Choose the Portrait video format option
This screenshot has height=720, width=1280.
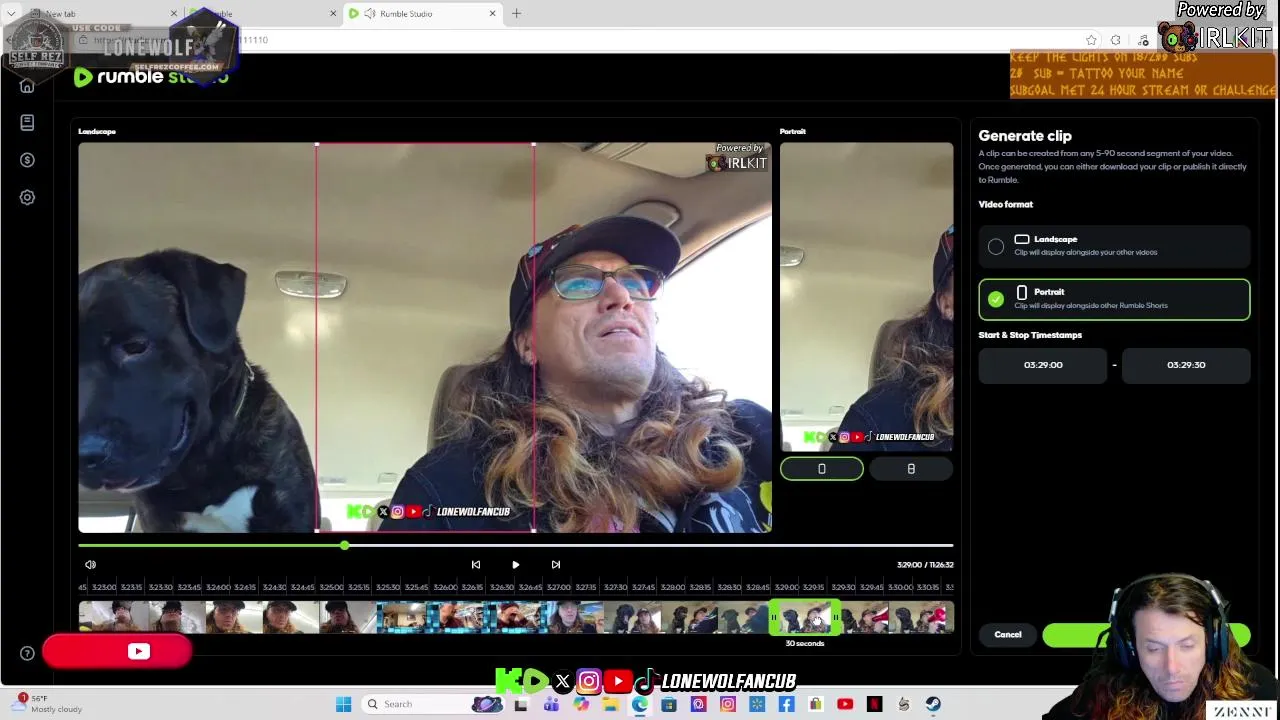(1114, 299)
